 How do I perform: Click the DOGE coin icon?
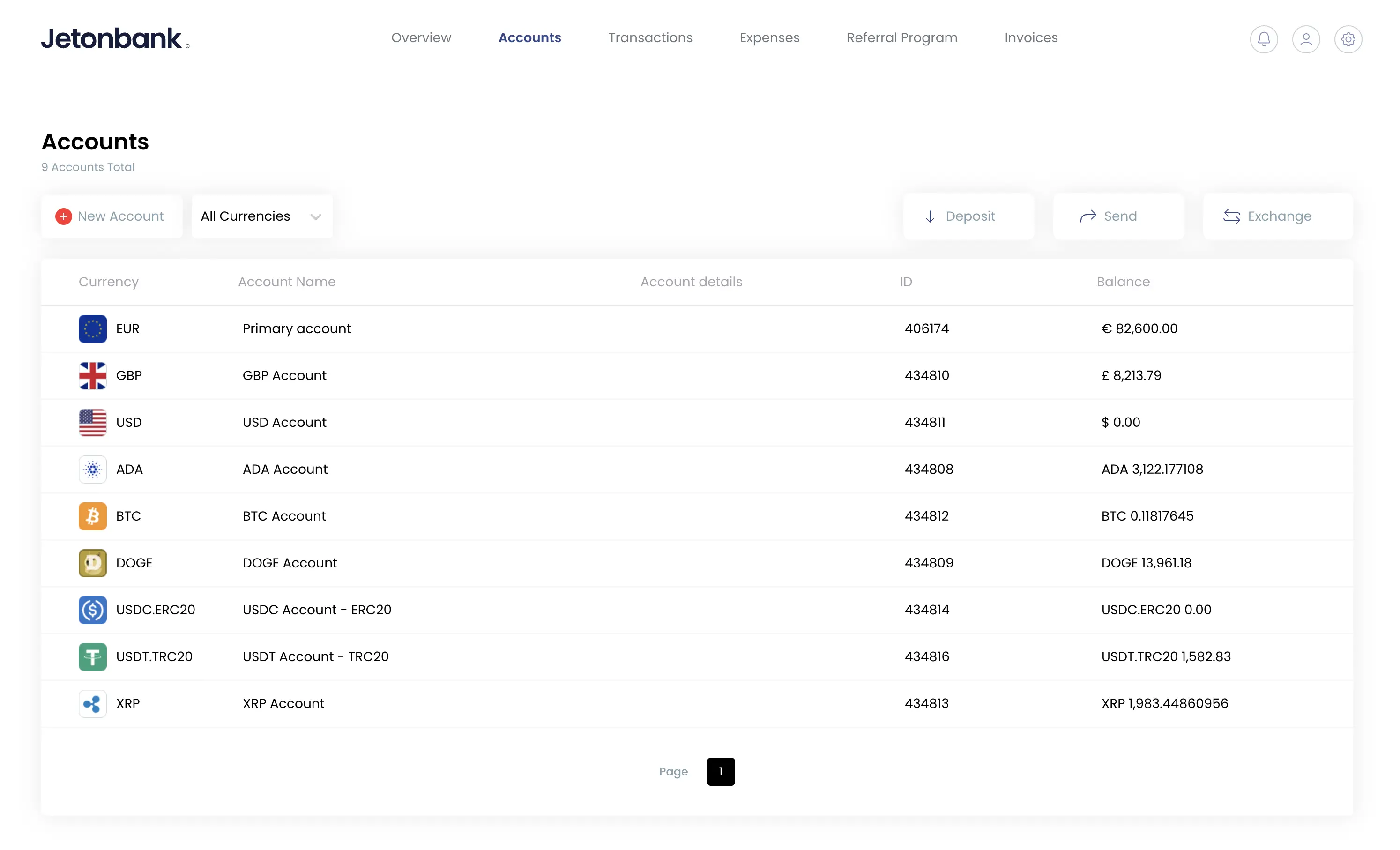93,563
